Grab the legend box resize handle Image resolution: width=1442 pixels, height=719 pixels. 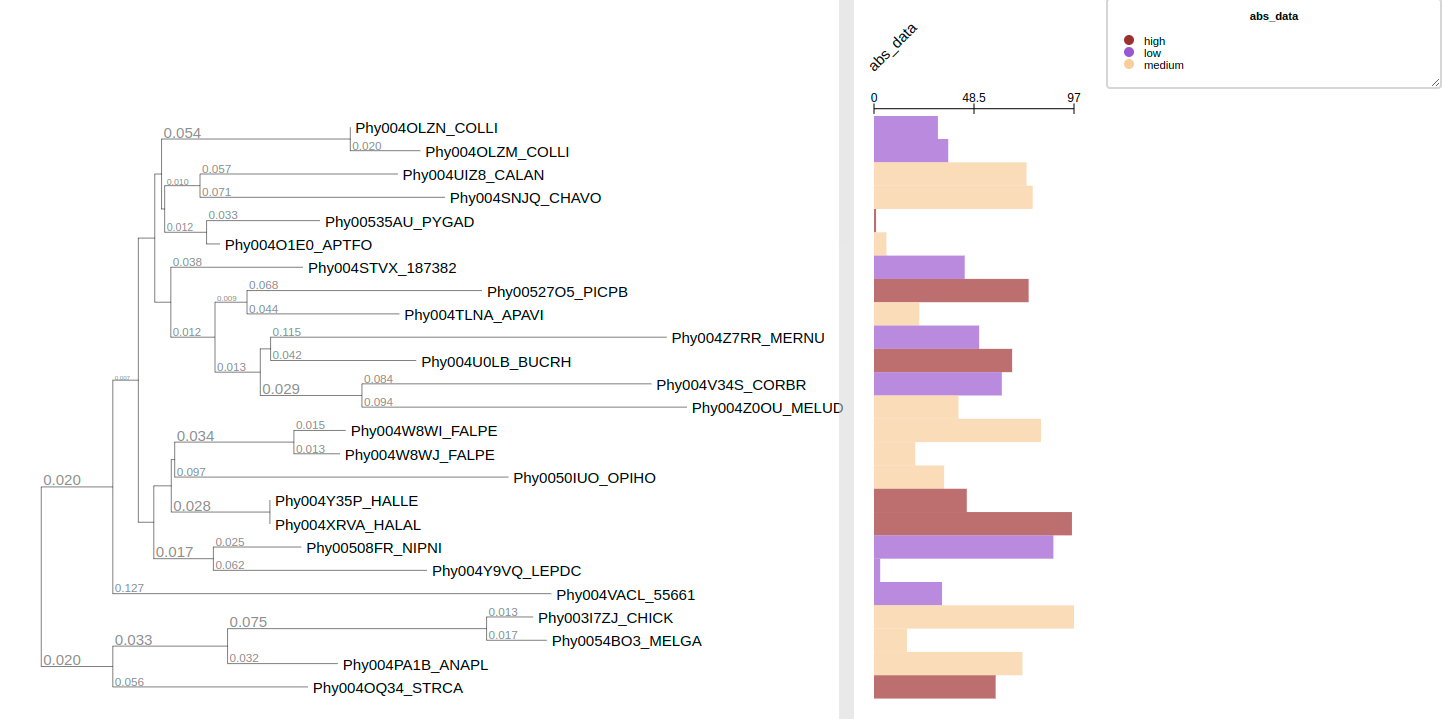[1435, 82]
